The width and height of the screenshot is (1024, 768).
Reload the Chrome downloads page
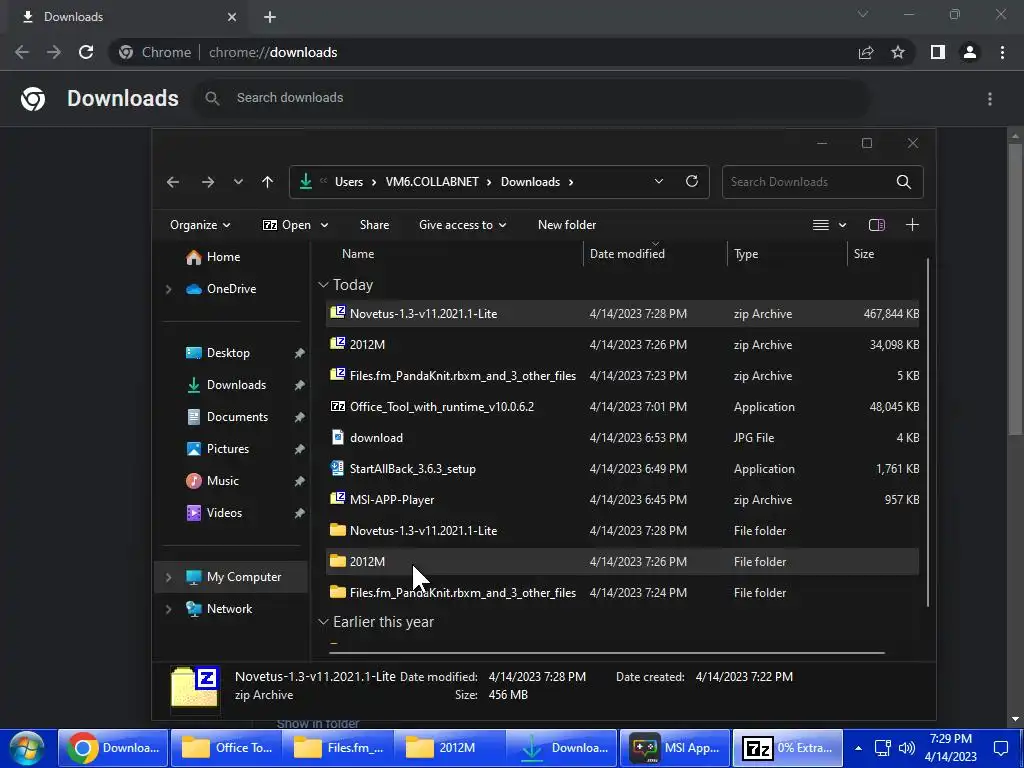click(86, 52)
